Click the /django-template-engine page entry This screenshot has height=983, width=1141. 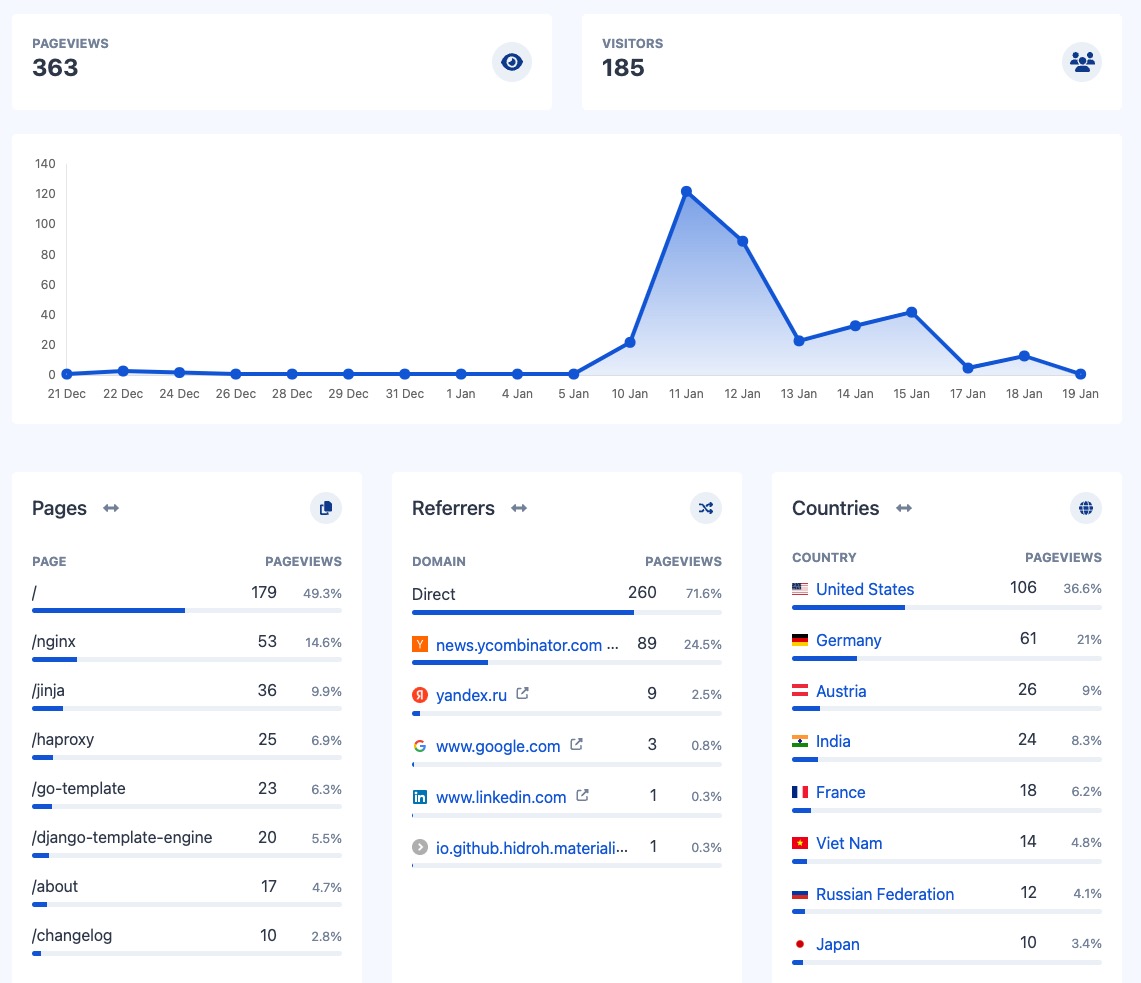122,837
